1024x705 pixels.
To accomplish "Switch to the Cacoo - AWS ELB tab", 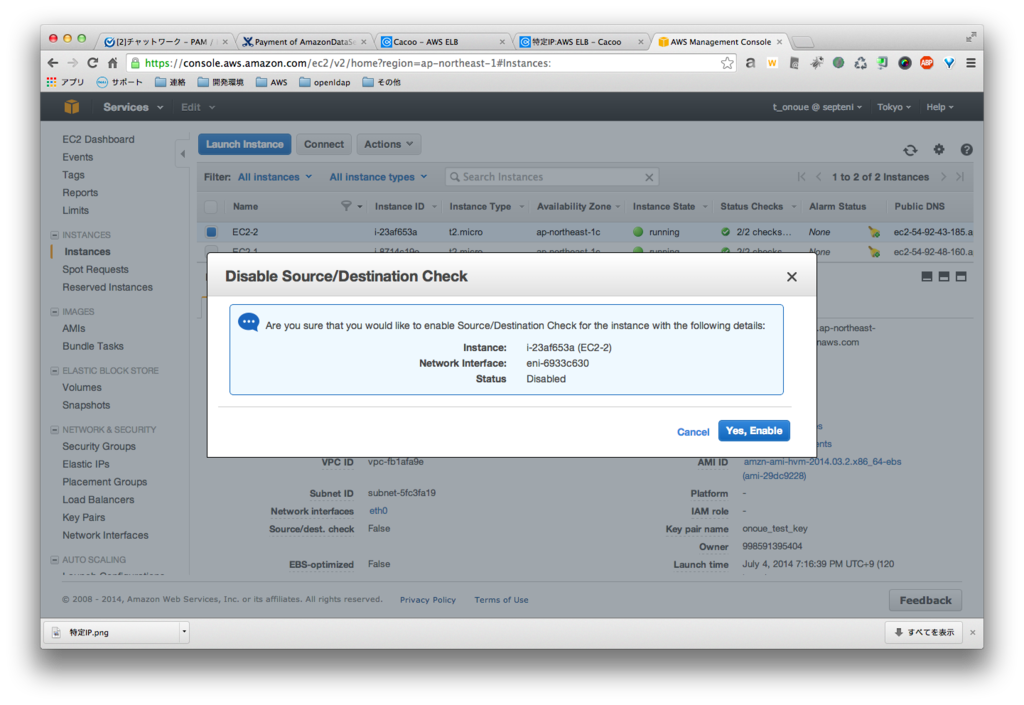I will click(443, 42).
